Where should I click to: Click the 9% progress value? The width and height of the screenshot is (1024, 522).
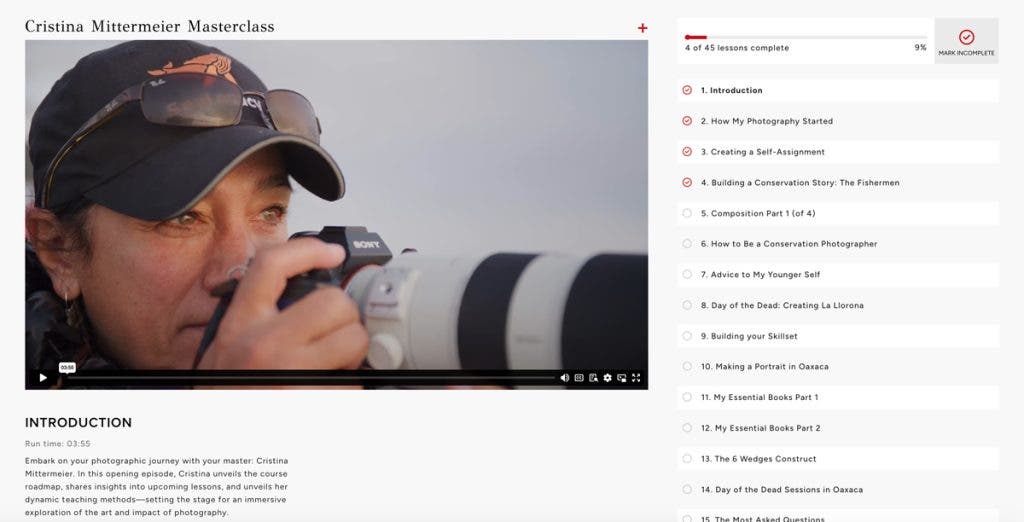(x=920, y=48)
